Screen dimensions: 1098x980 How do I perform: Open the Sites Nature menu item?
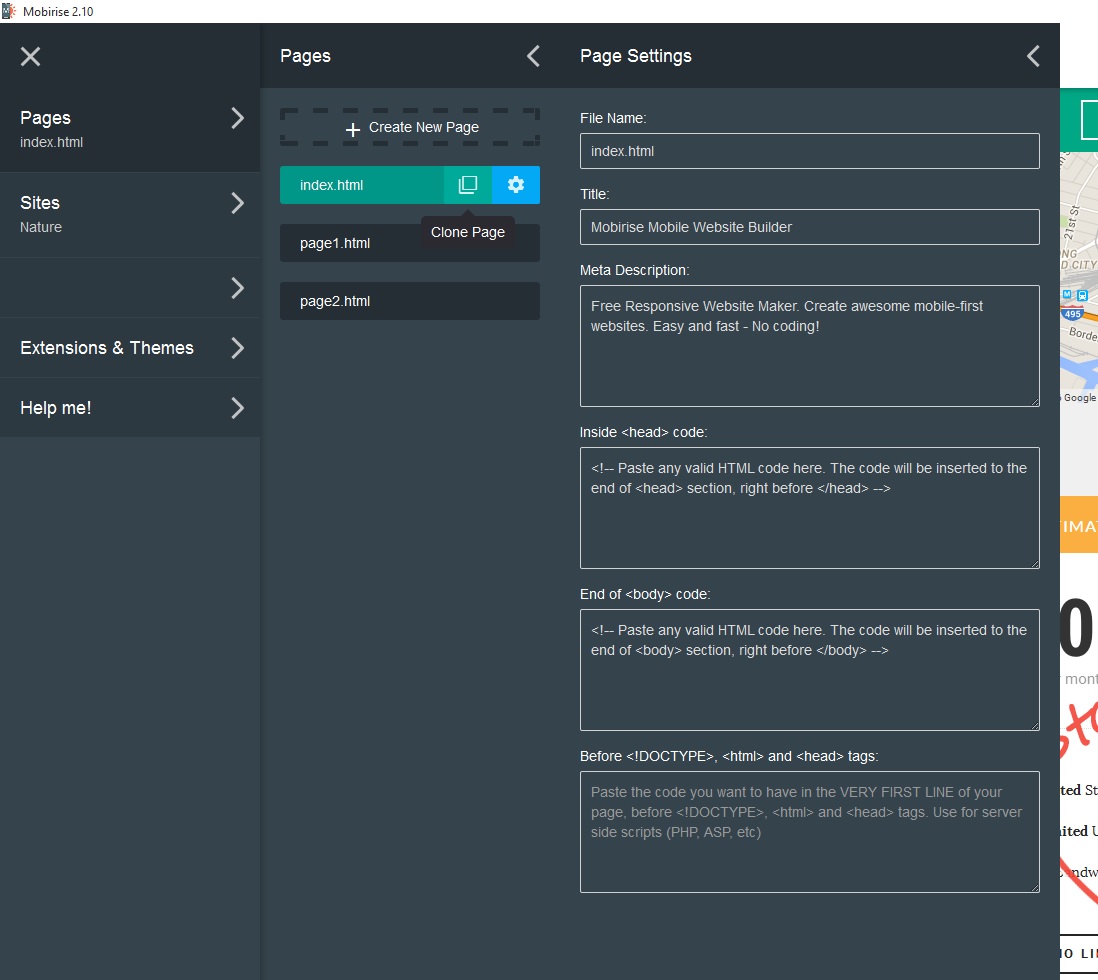(110, 214)
